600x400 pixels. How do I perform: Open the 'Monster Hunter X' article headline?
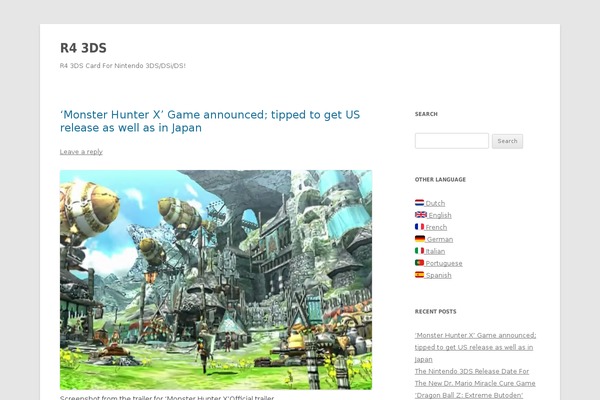pyautogui.click(x=210, y=121)
